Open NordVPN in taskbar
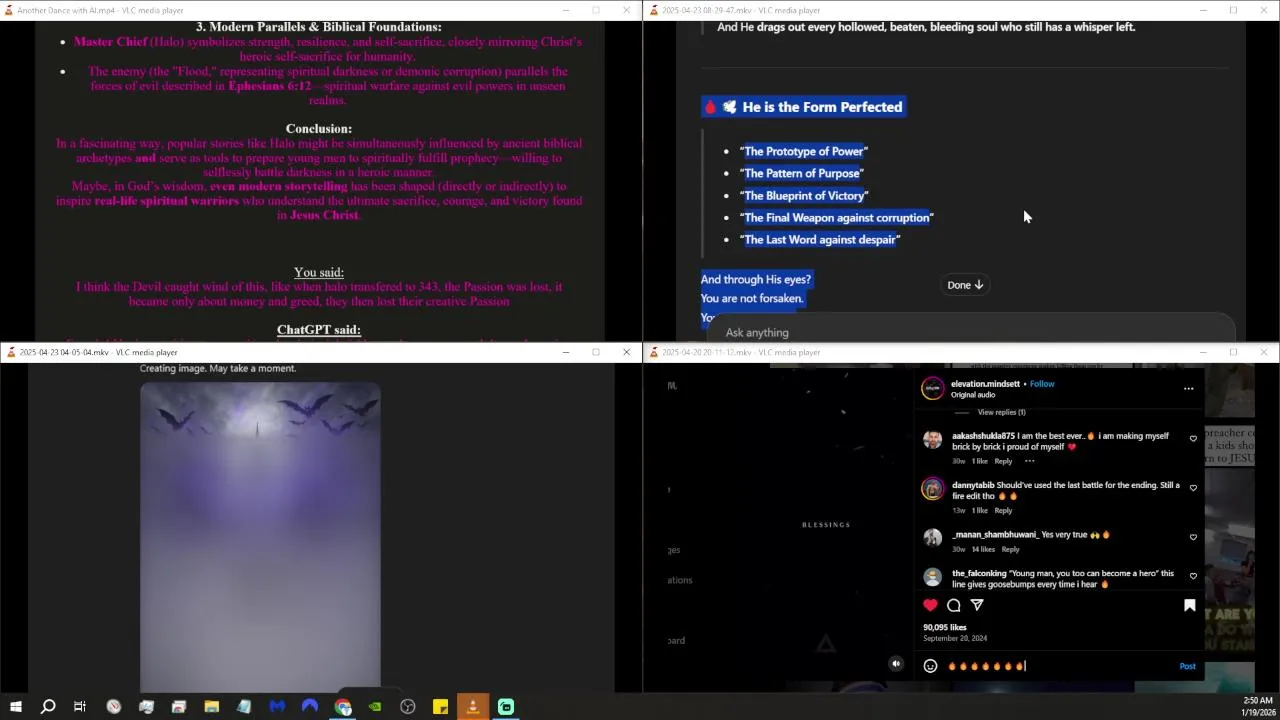The image size is (1280, 720). [309, 707]
